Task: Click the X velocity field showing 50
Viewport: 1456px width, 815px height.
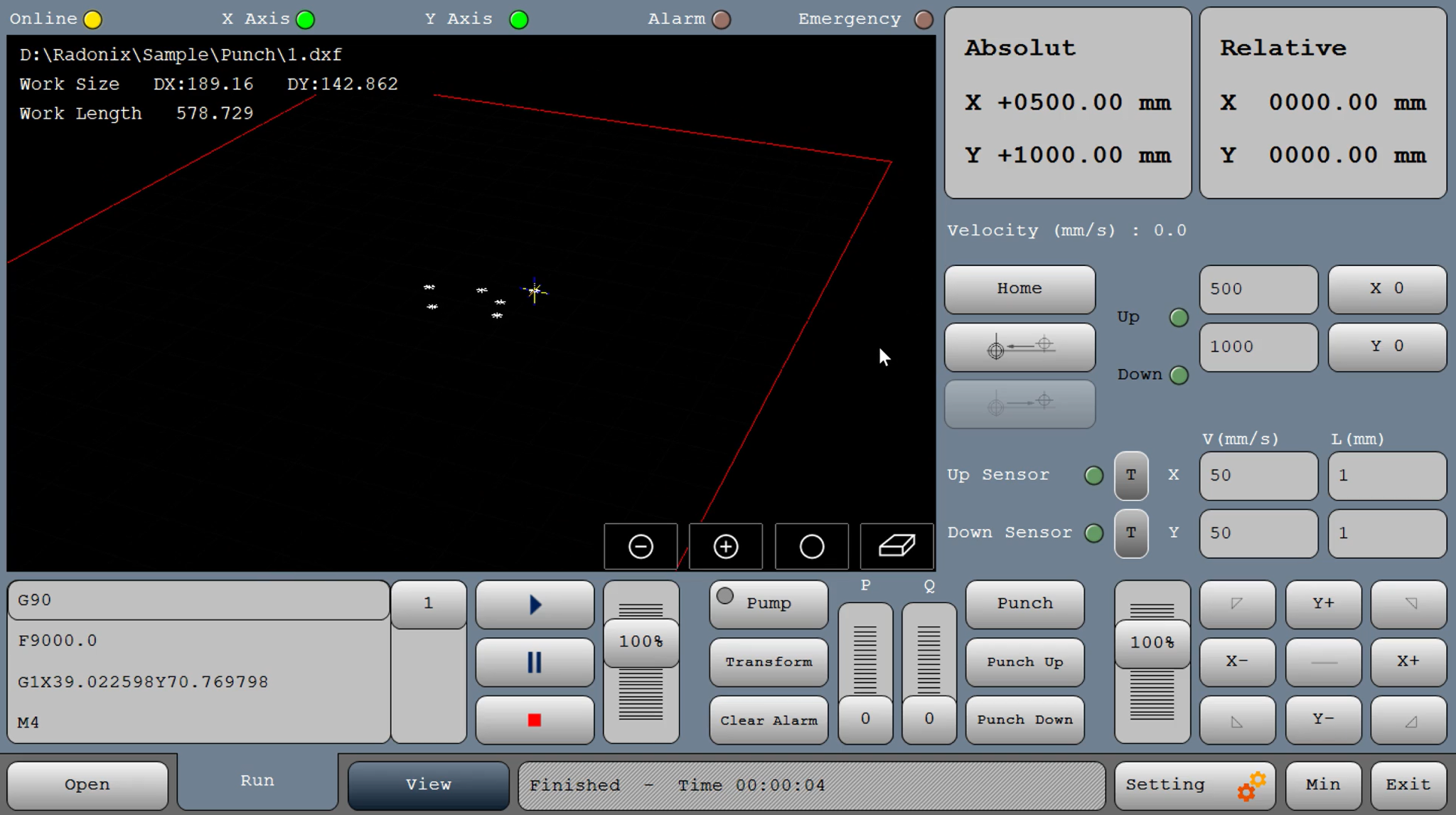Action: [1258, 475]
